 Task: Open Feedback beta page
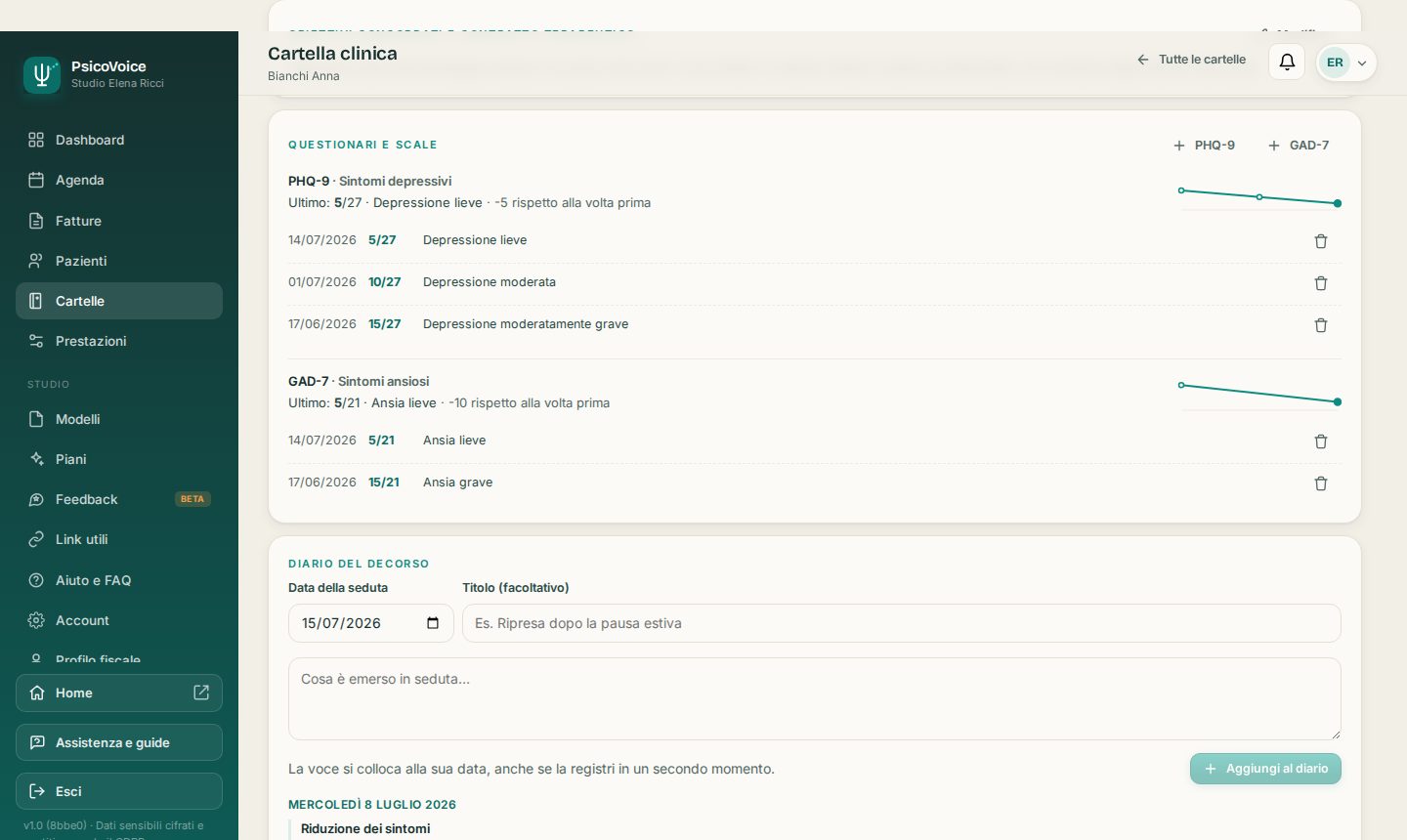tap(119, 499)
